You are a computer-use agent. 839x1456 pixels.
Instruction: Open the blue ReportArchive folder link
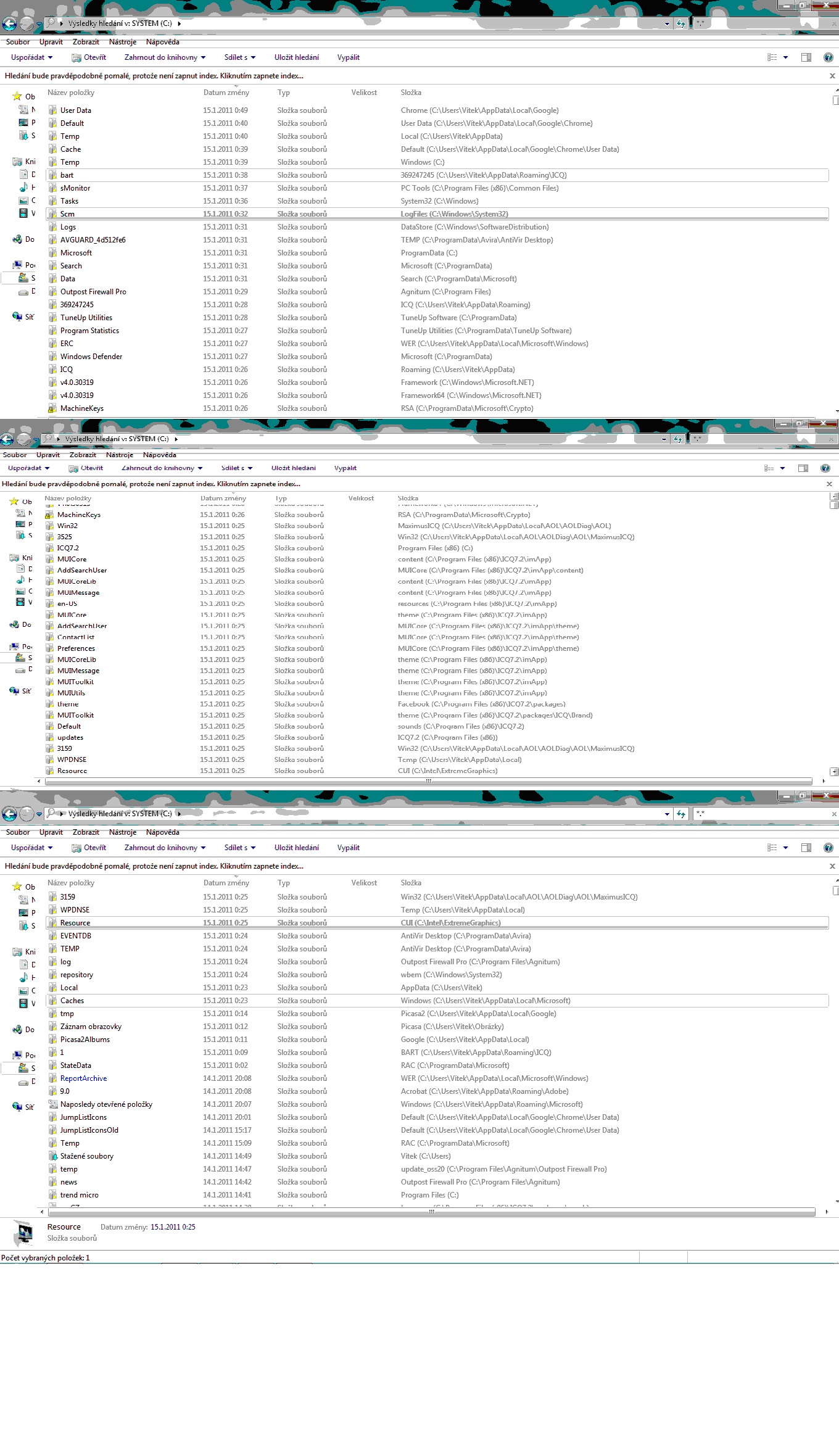point(84,1078)
